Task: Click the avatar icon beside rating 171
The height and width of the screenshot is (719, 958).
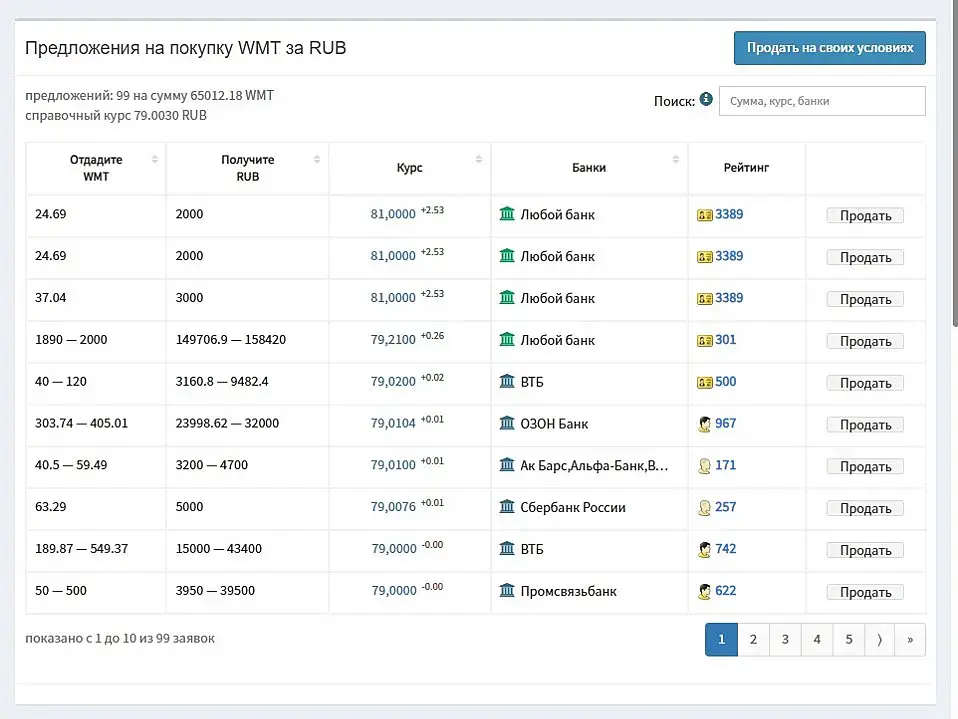Action: pyautogui.click(x=704, y=465)
